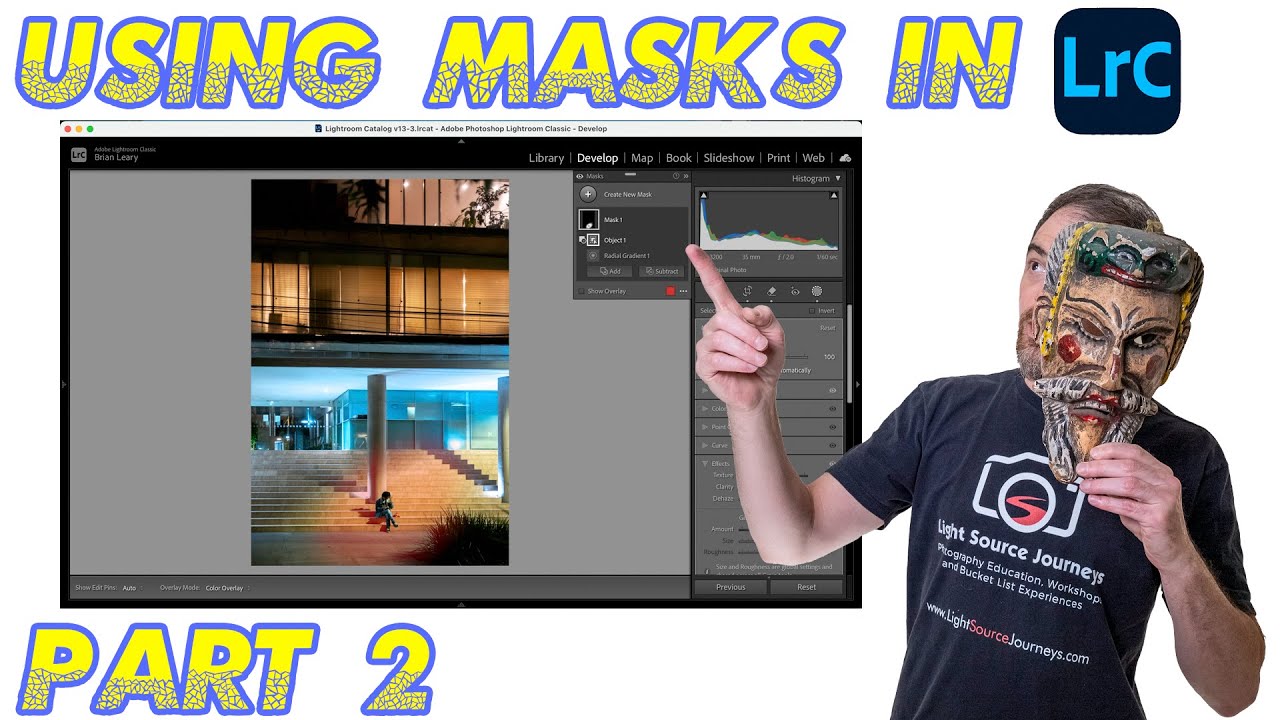Select the Radial Gradient 1 row label
Image resolution: width=1280 pixels, height=720 pixels.
(x=627, y=256)
